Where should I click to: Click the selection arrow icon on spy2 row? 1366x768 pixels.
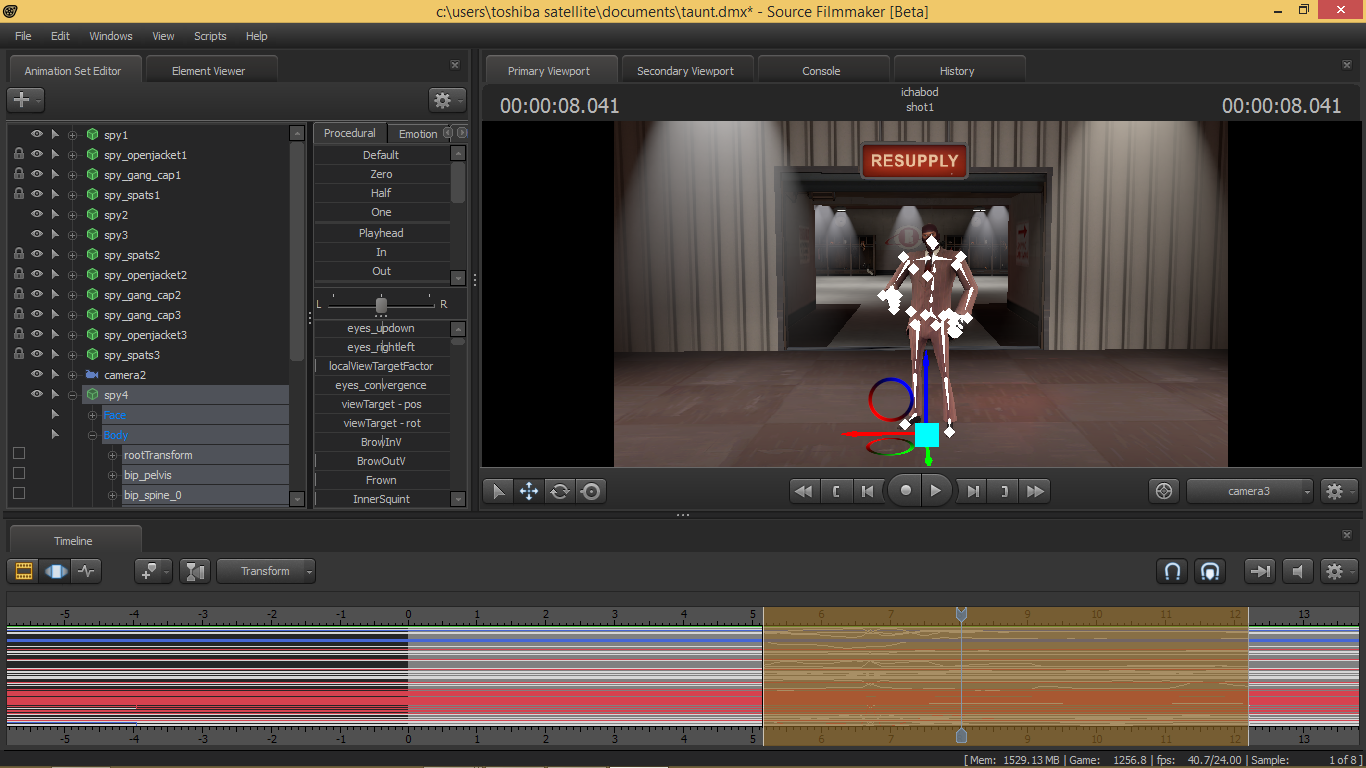[55, 215]
